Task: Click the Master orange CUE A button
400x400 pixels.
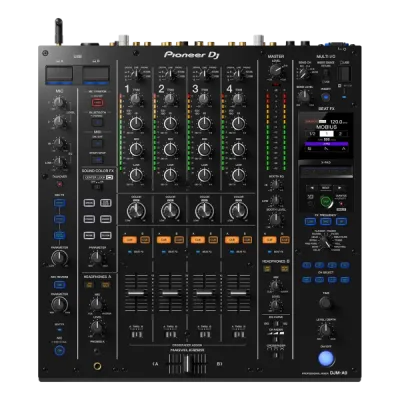Action: point(269,240)
